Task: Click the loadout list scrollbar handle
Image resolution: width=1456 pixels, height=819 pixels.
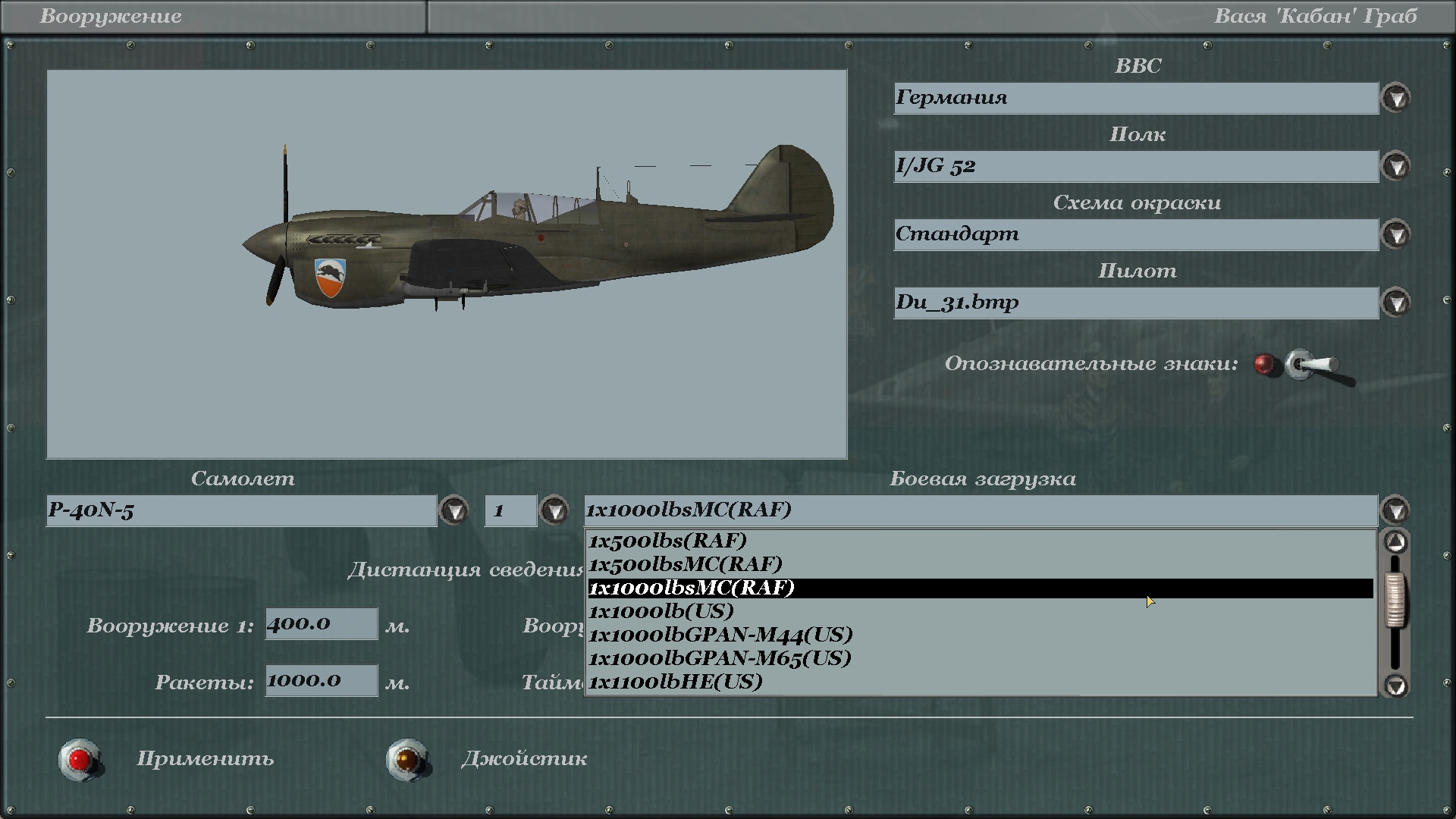Action: 1395,600
